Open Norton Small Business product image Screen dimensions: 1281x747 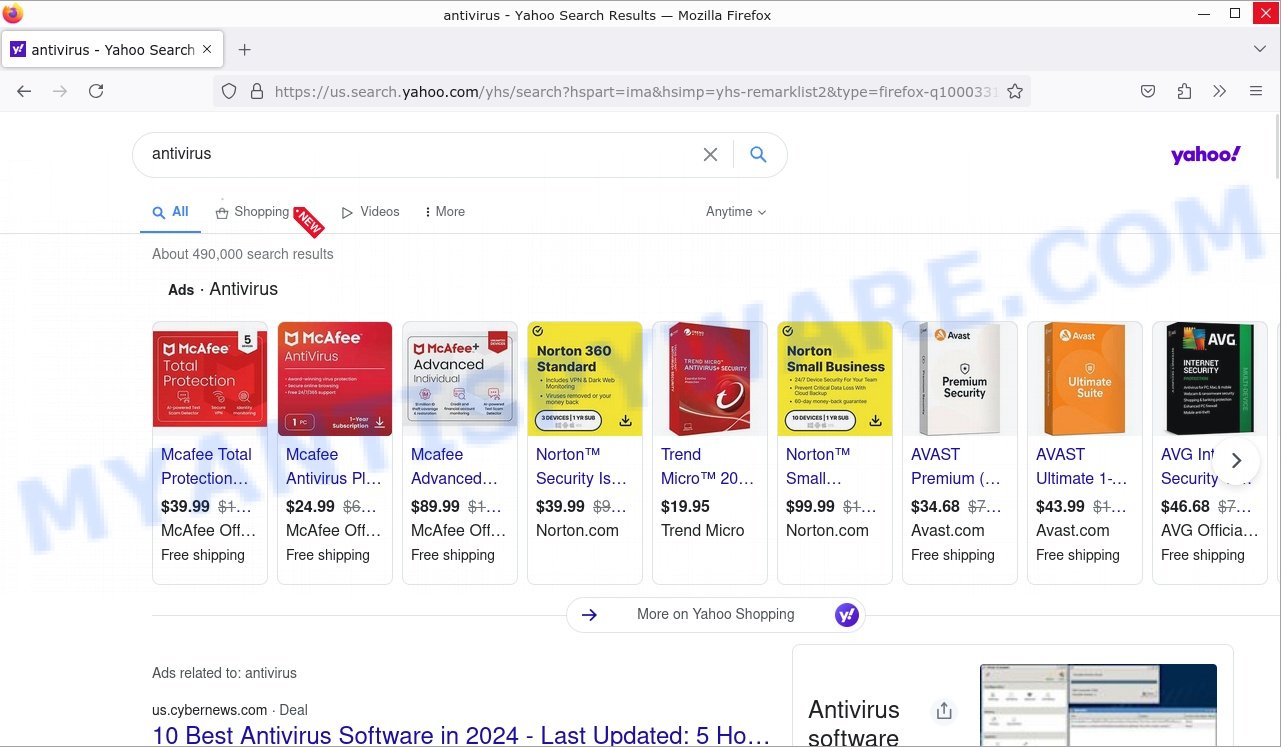(x=835, y=379)
